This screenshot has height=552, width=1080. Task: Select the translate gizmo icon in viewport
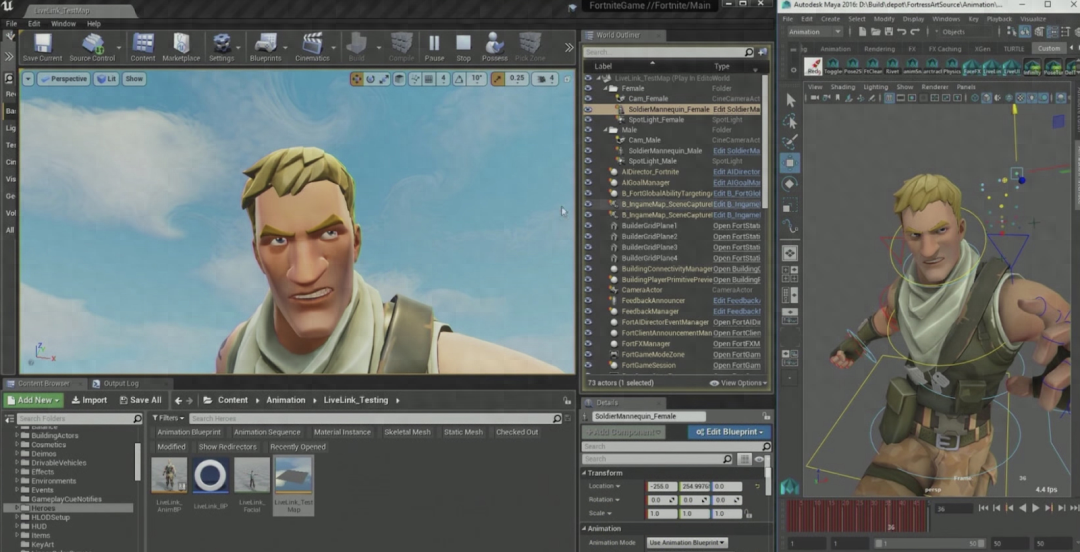[357, 79]
